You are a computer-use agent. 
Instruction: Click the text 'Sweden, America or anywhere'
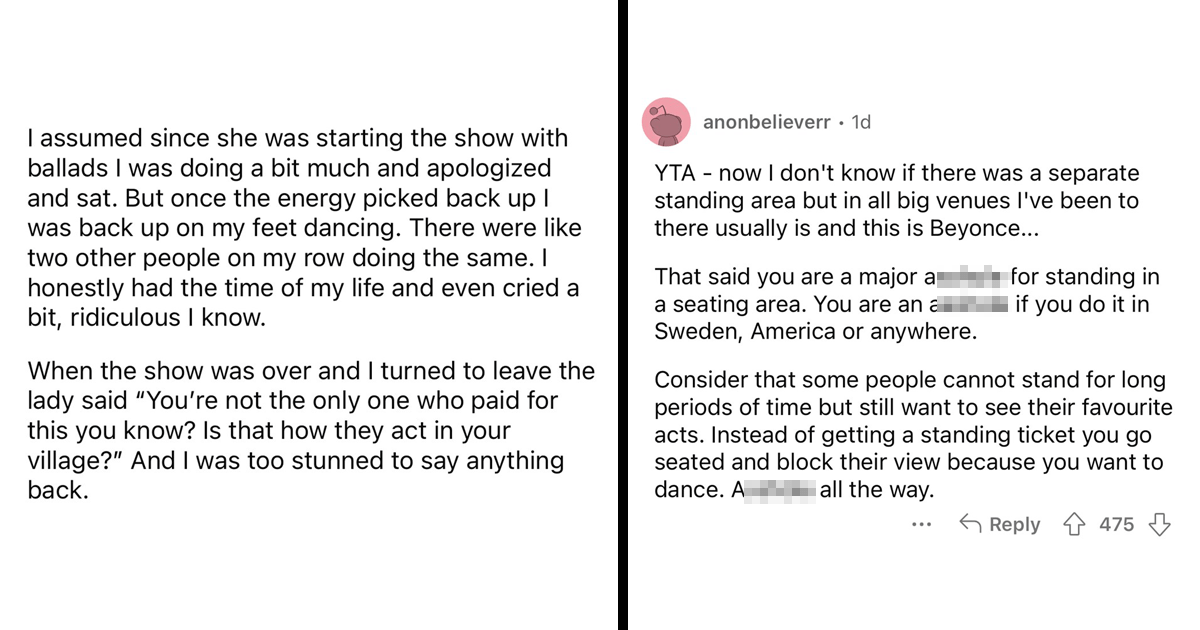pos(815,332)
